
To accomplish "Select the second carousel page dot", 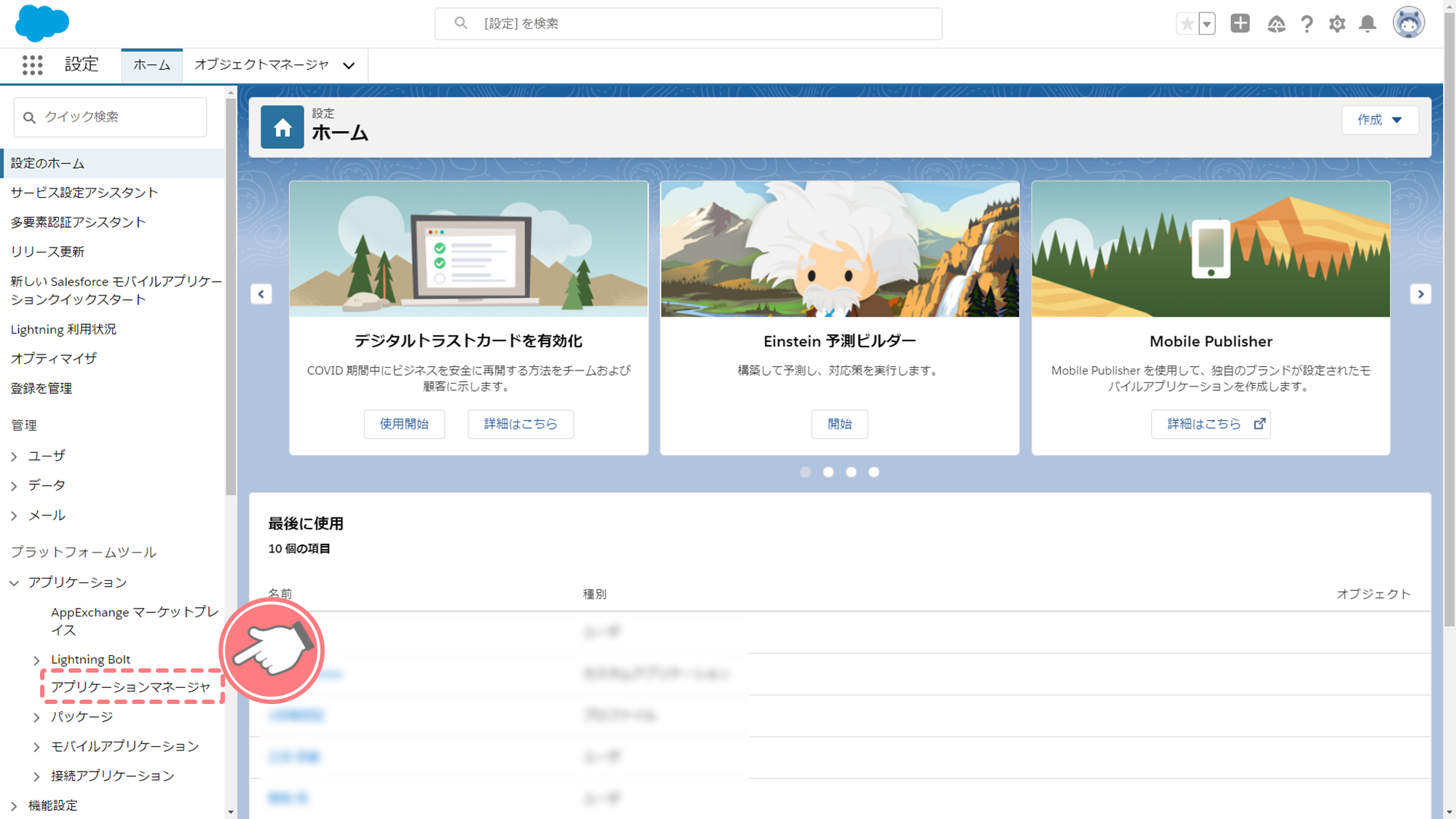I will (828, 472).
